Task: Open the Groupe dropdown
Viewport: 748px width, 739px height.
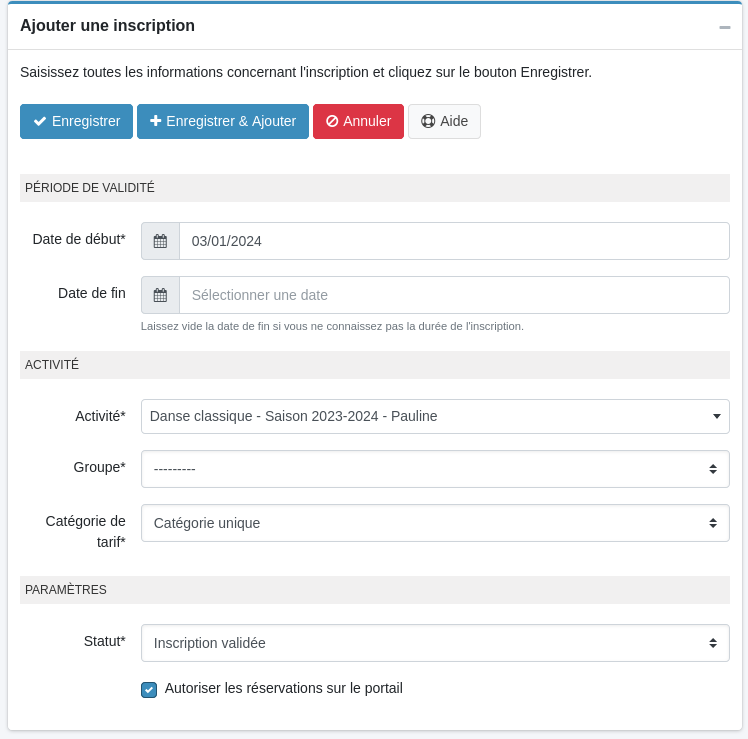Action: tap(435, 469)
